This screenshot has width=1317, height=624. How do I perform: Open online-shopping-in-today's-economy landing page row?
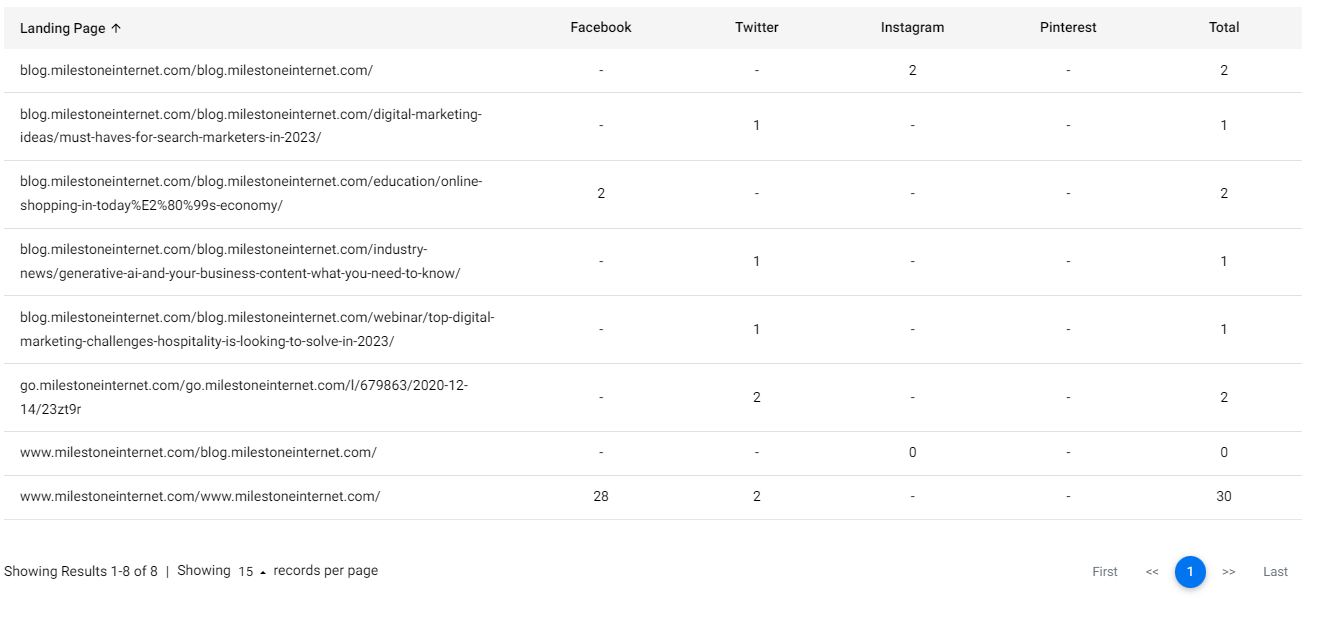(x=653, y=194)
